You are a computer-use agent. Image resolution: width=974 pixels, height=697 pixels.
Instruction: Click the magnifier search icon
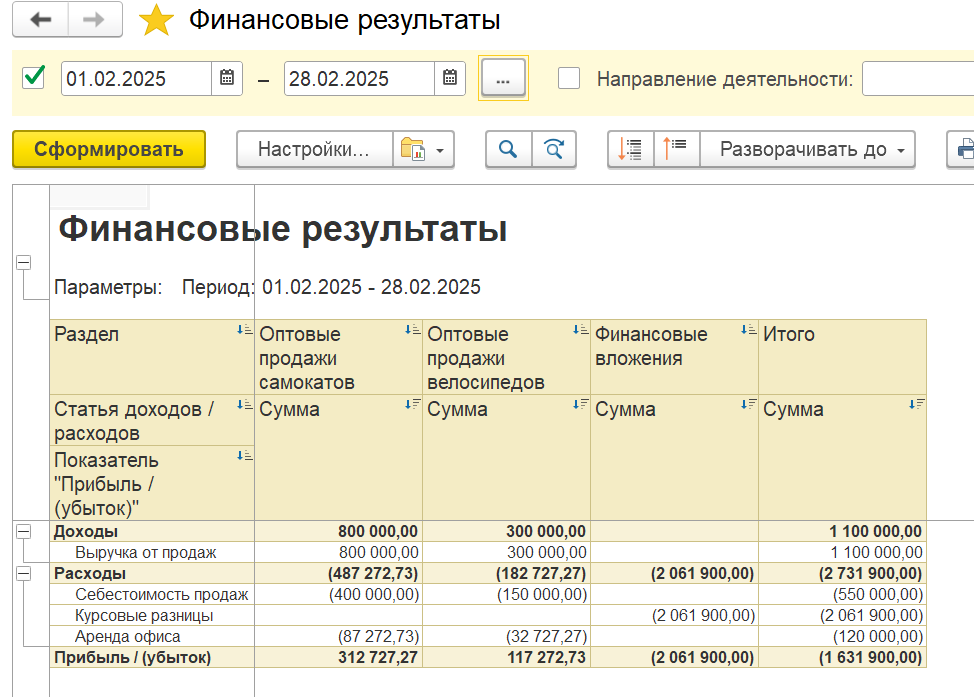tap(508, 149)
